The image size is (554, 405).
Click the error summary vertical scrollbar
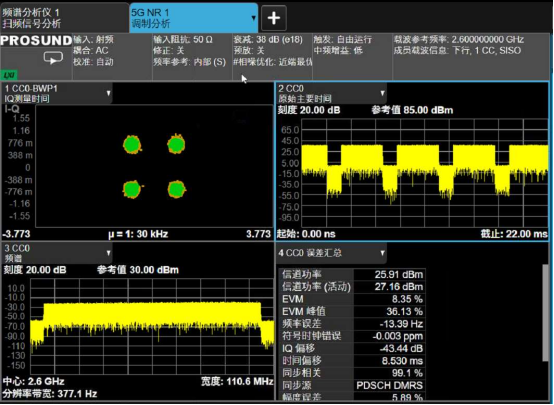click(x=546, y=313)
